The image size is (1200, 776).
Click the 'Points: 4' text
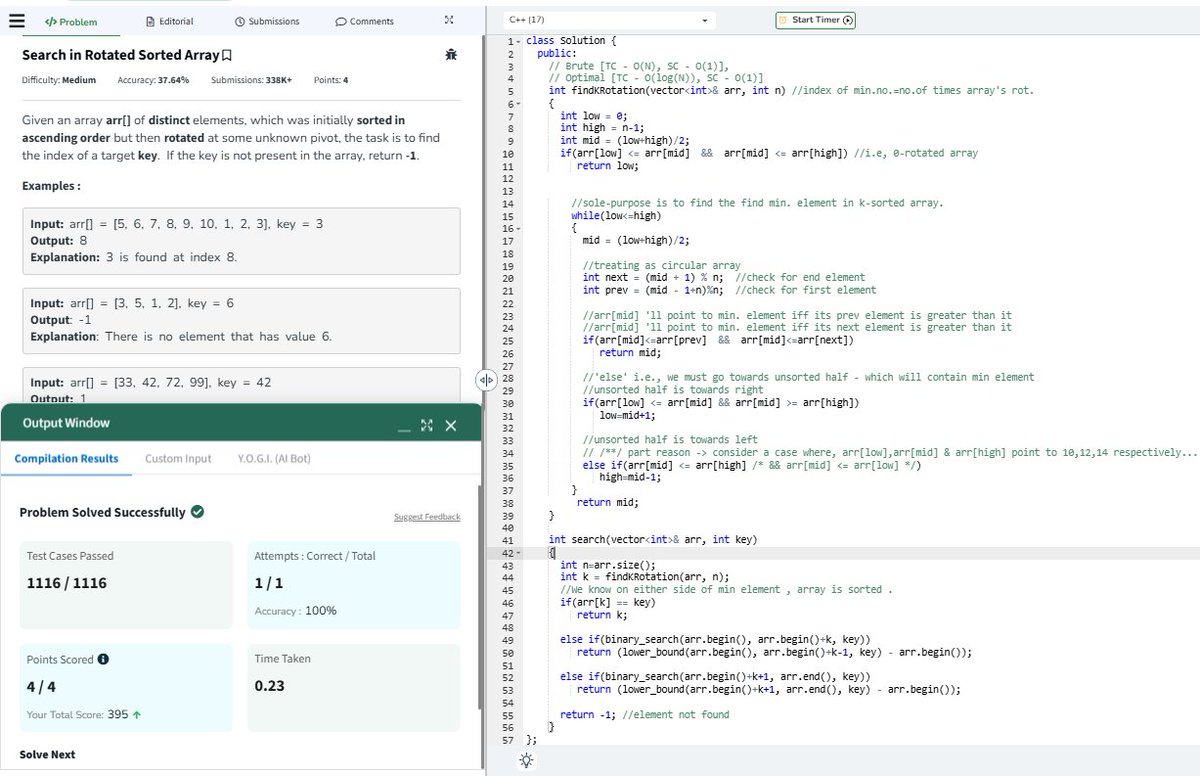[331, 80]
